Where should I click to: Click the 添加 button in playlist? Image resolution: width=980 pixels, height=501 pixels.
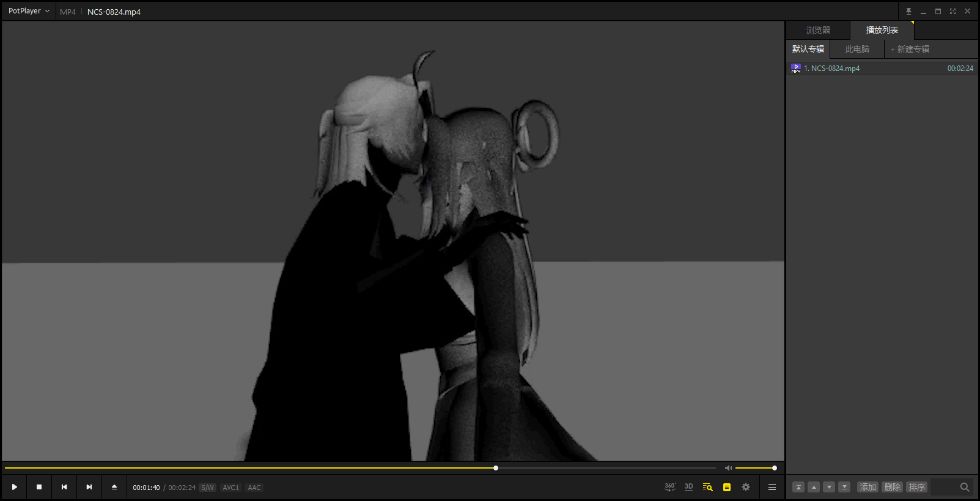tap(867, 487)
